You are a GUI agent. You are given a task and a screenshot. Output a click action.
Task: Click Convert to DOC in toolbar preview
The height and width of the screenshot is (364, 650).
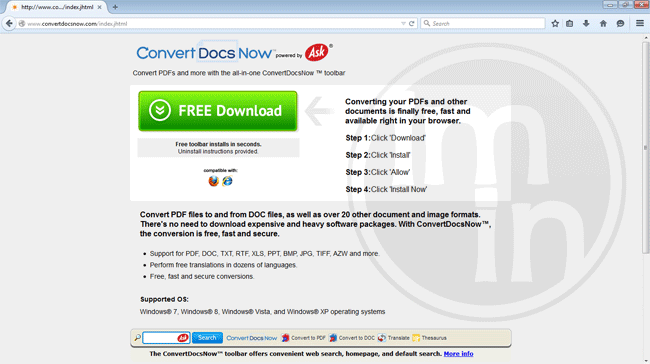coord(352,338)
